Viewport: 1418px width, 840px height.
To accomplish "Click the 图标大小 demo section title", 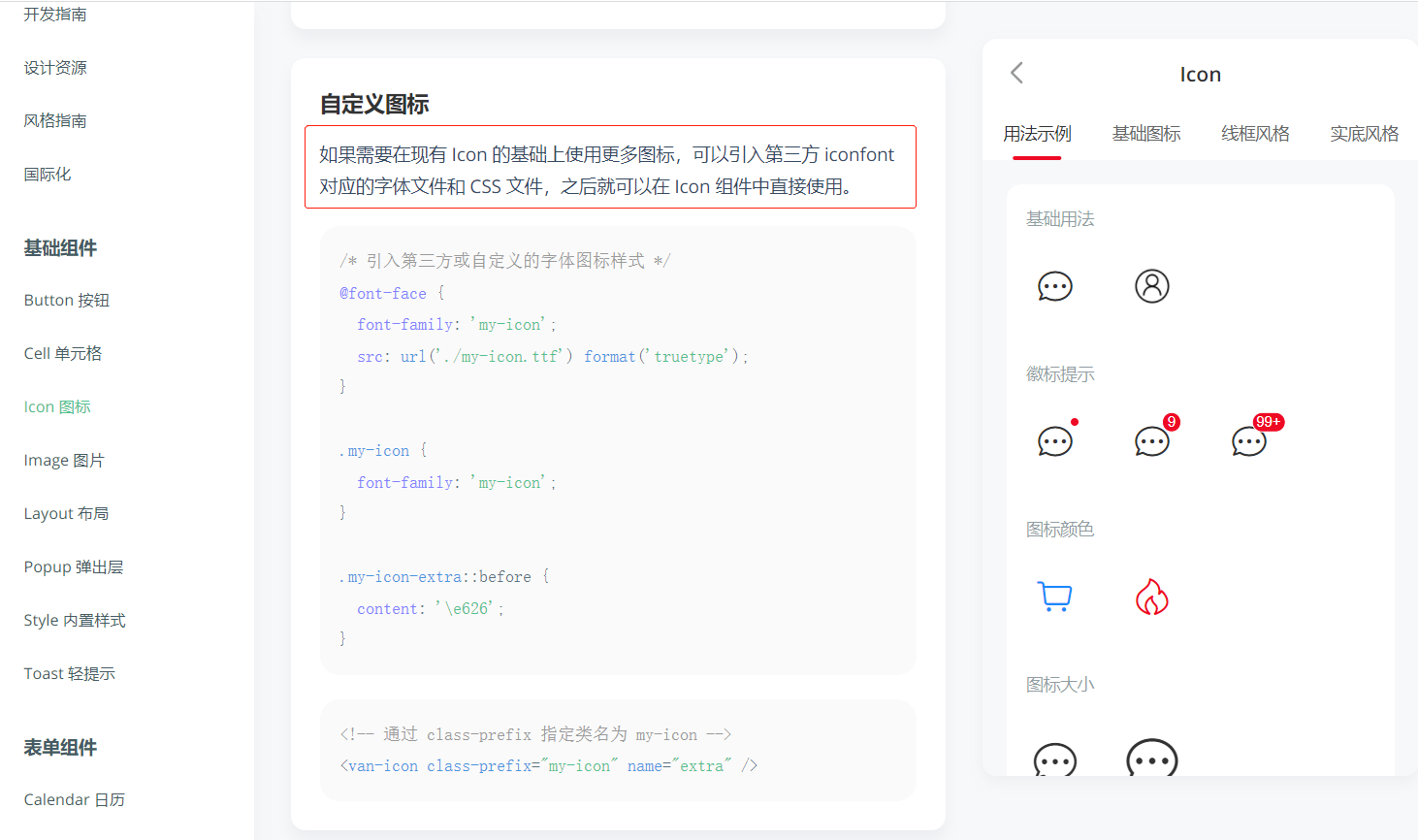I will coord(1060,685).
